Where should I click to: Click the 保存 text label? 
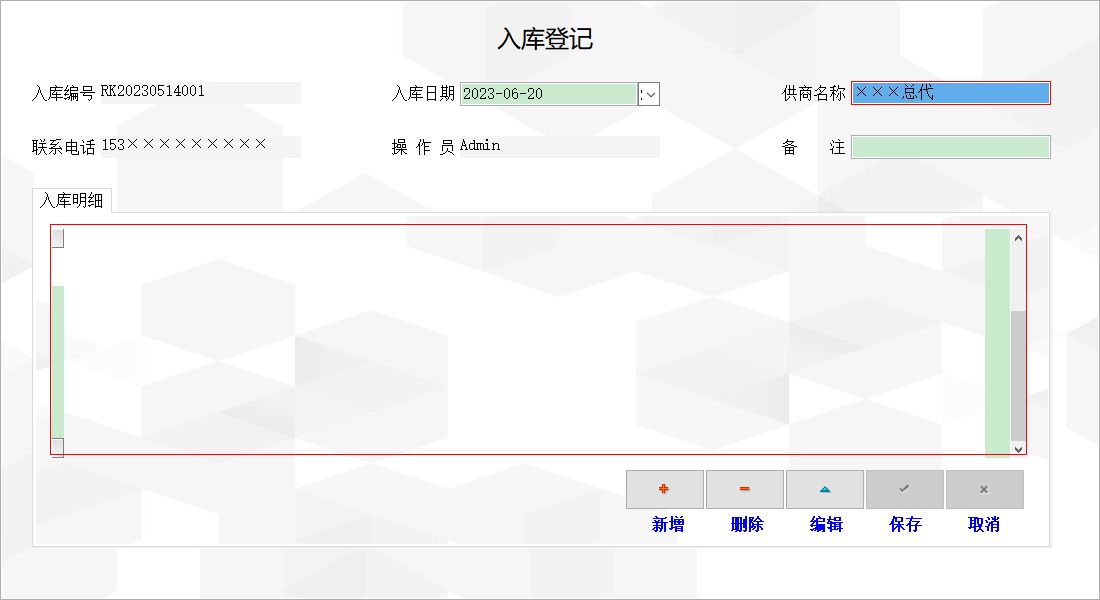point(906,524)
